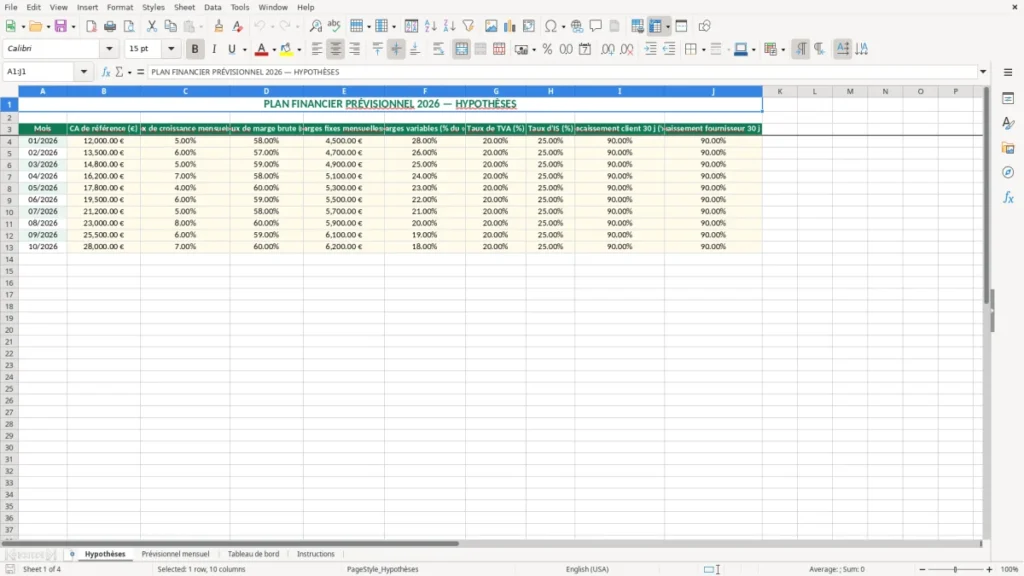The width and height of the screenshot is (1024, 576).
Task: Open a file with the folder icon
Action: pos(35,26)
